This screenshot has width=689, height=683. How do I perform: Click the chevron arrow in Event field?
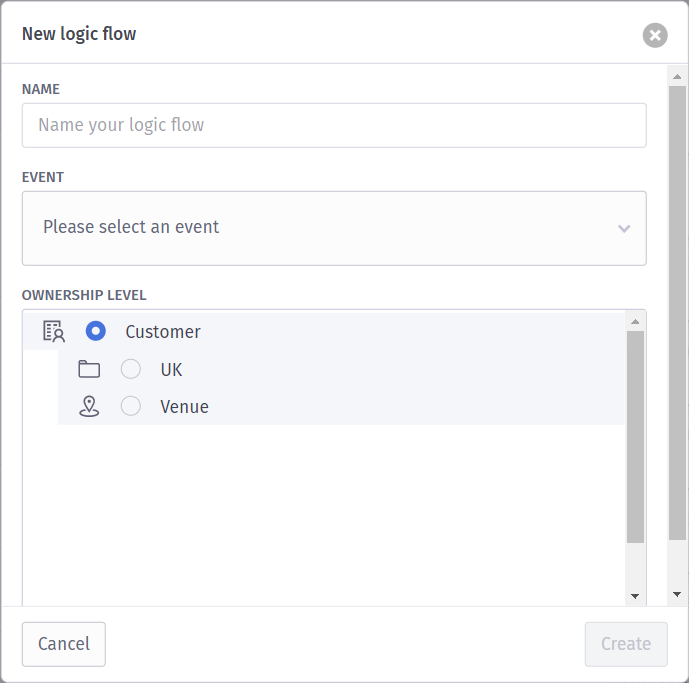click(624, 228)
